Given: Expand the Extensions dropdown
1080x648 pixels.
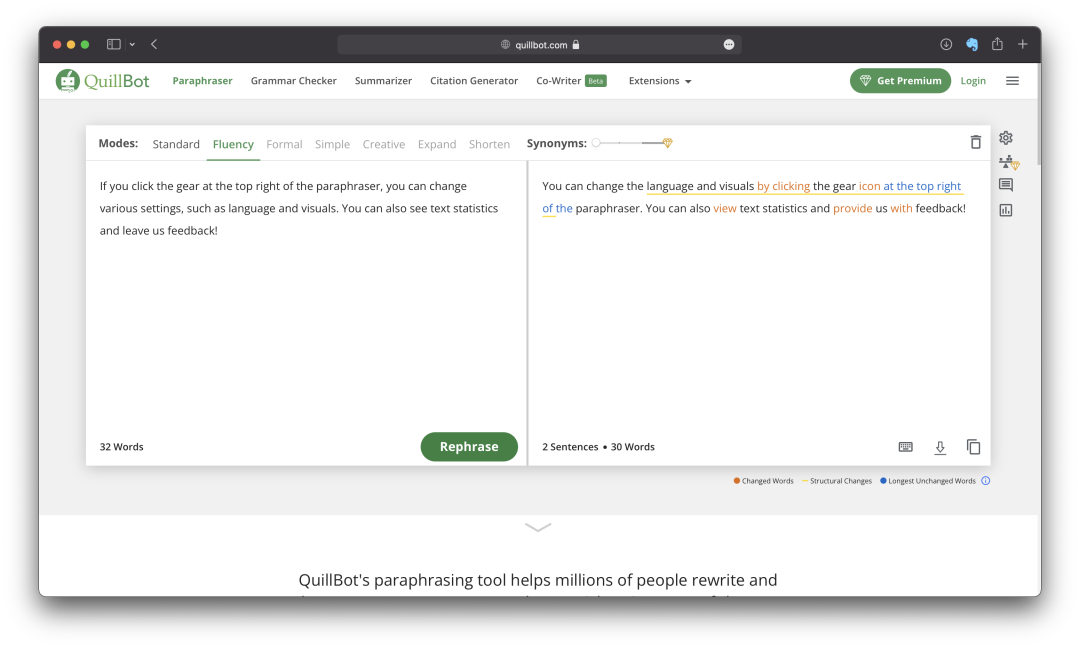Looking at the screenshot, I should point(660,81).
